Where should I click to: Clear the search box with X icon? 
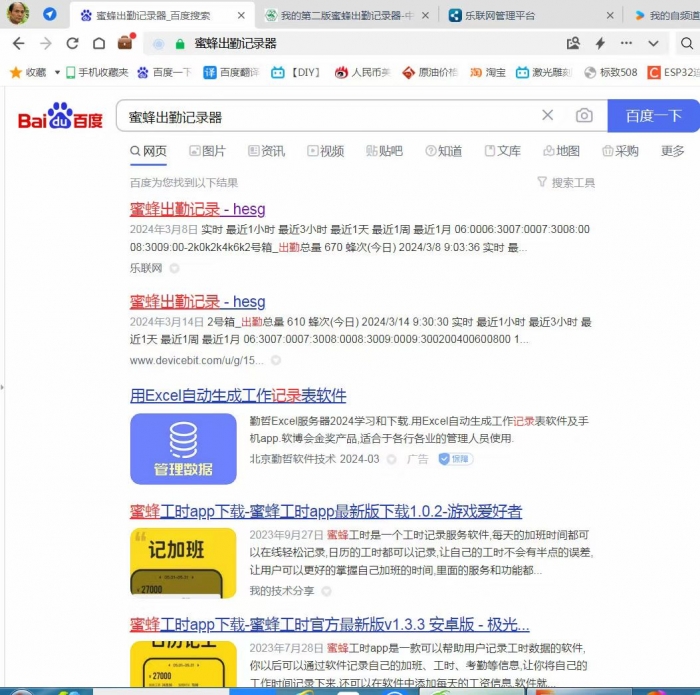coord(547,116)
